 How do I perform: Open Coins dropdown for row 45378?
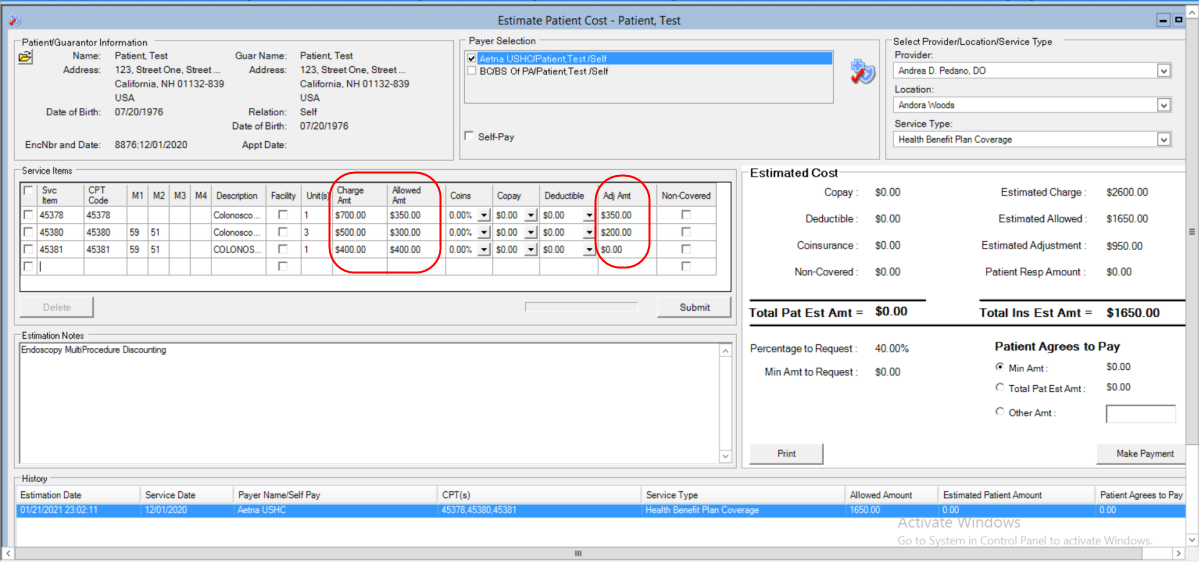coord(483,216)
